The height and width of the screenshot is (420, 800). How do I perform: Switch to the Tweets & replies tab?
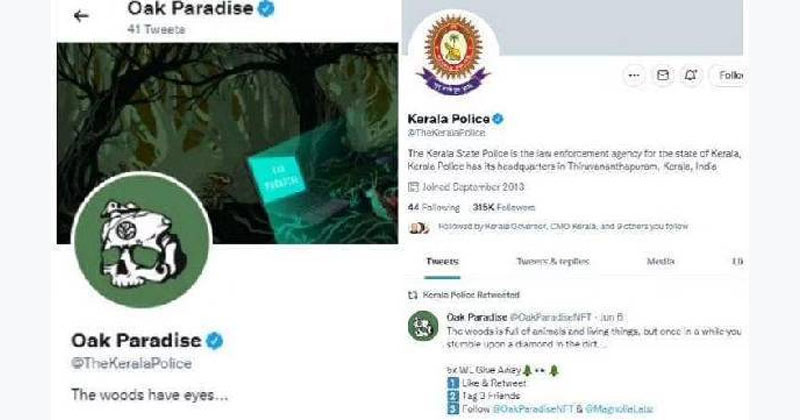553,261
